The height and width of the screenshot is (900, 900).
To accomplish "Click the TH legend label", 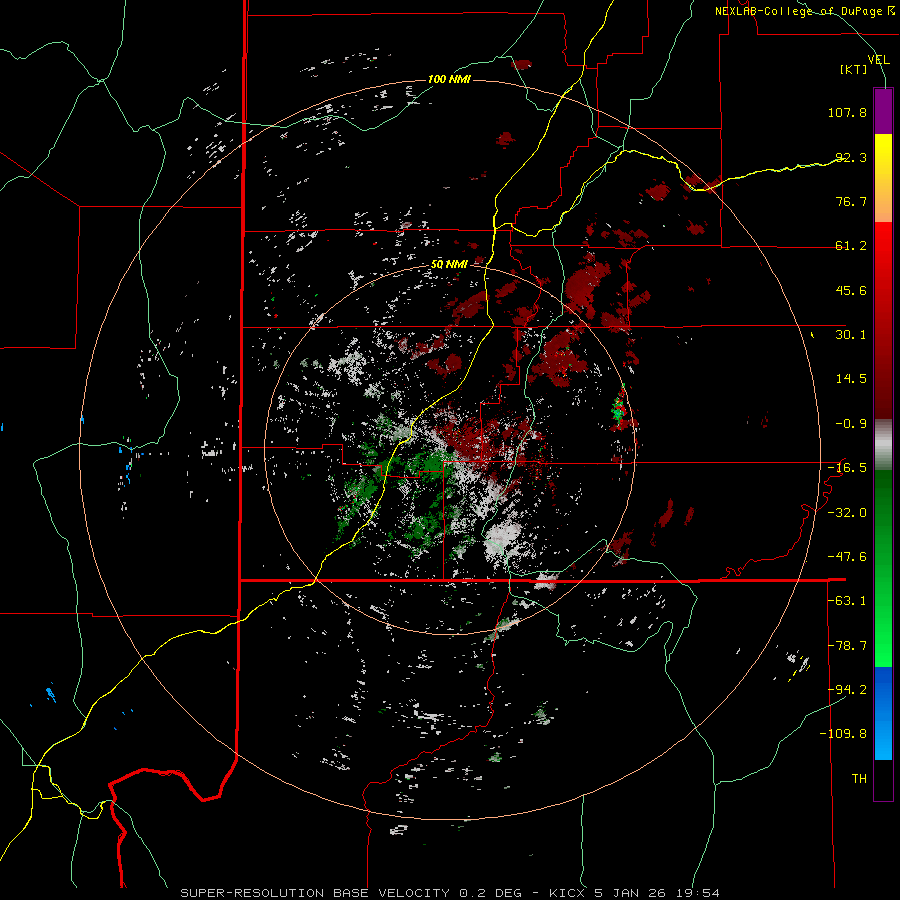I will point(859,779).
